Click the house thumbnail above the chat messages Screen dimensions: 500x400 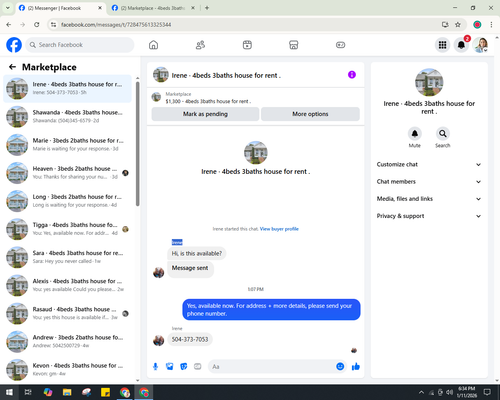tap(256, 153)
